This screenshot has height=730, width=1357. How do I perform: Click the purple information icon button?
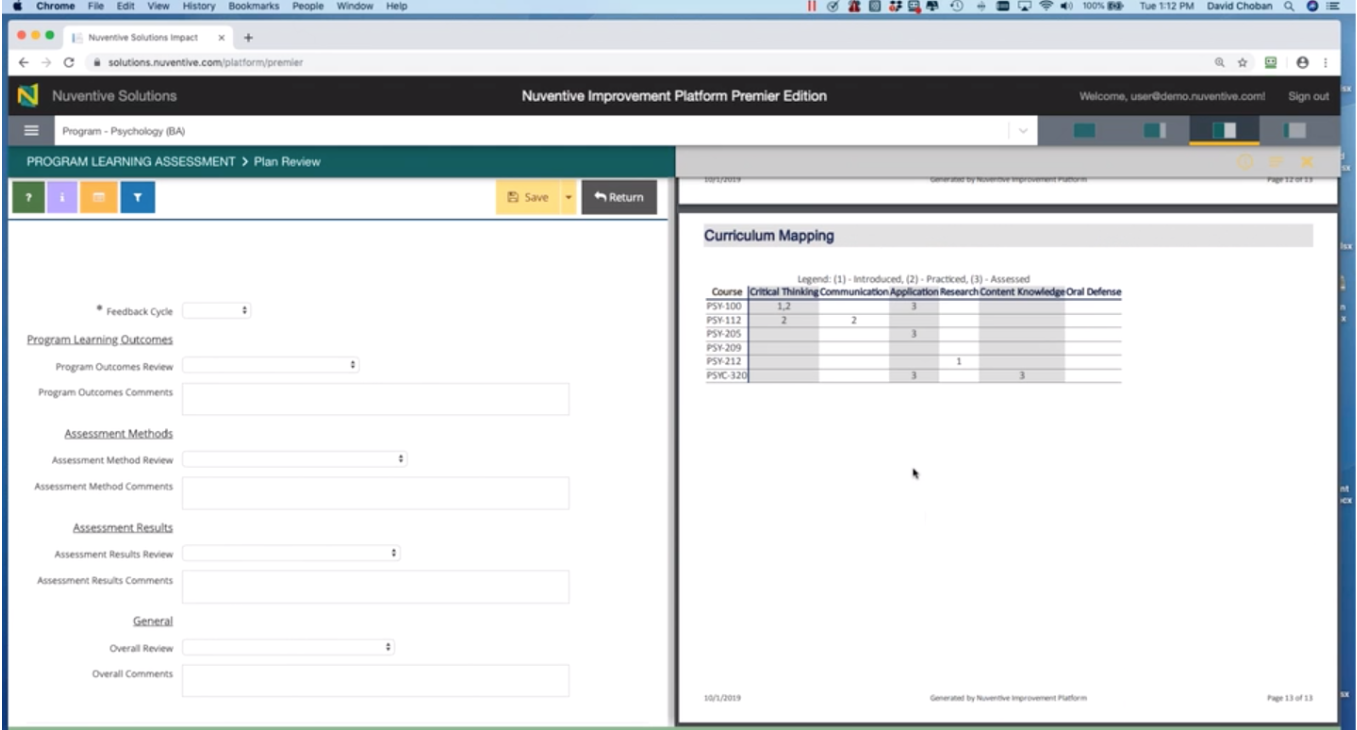pyautogui.click(x=62, y=198)
